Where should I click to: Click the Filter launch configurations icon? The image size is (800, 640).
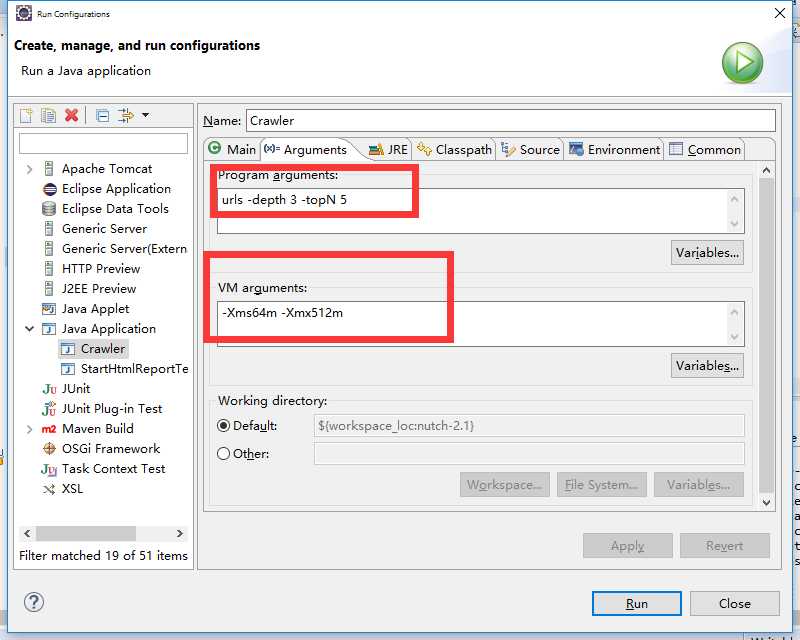126,115
